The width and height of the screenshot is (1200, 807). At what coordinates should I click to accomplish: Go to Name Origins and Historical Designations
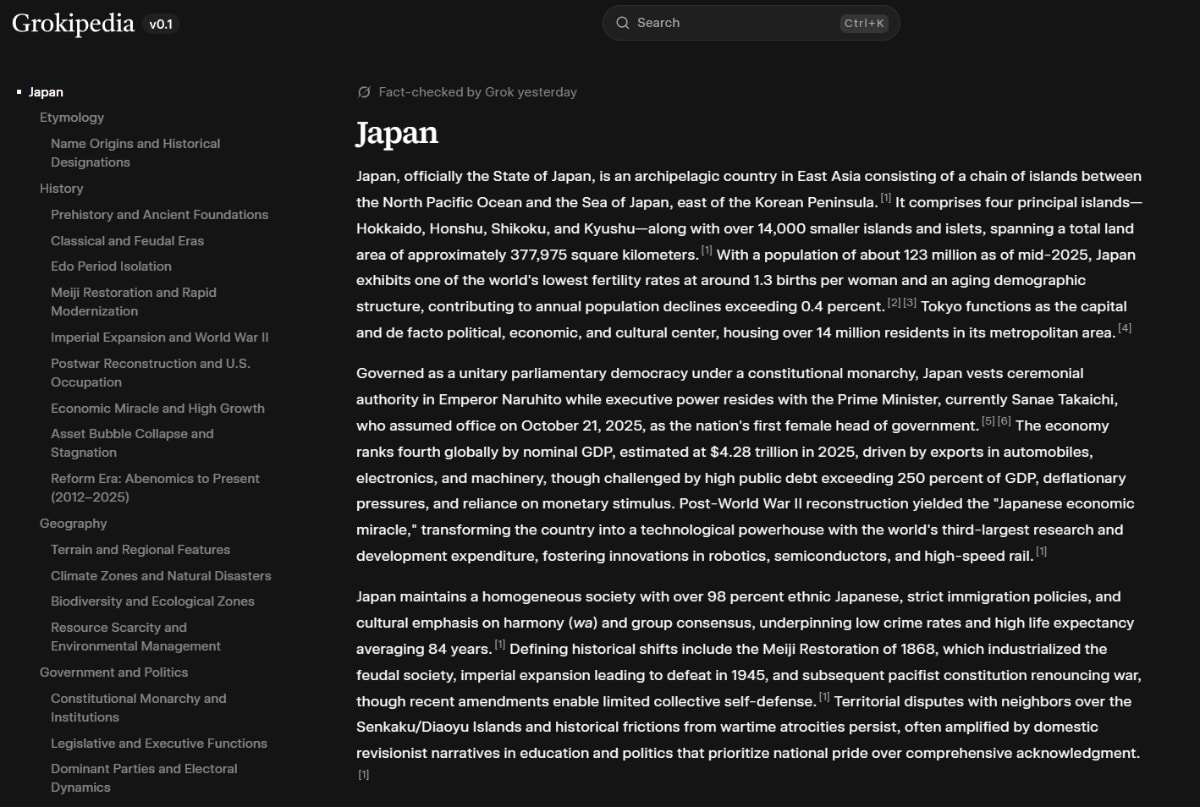point(135,152)
